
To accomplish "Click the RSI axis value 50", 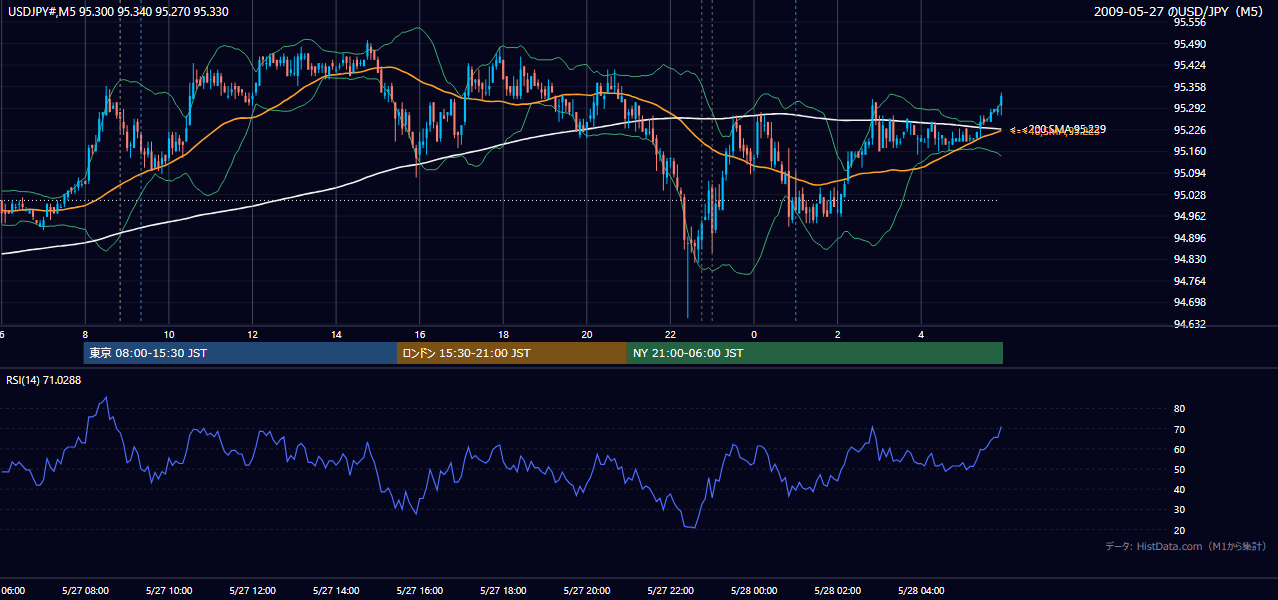I will 1179,469.
